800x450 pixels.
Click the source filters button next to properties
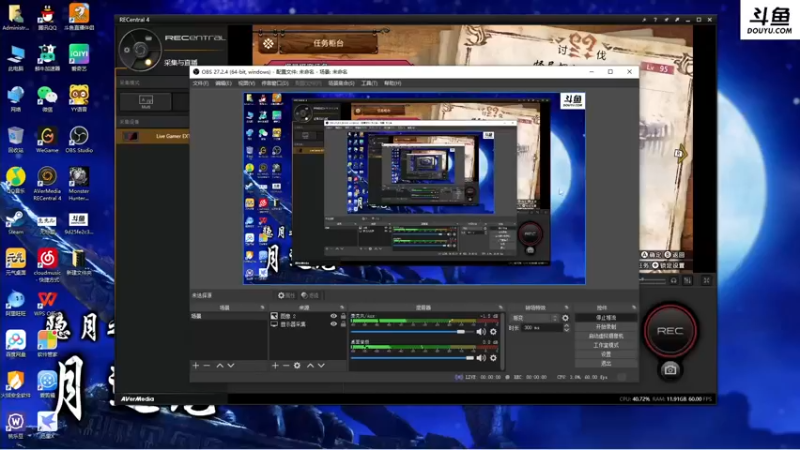coord(310,295)
